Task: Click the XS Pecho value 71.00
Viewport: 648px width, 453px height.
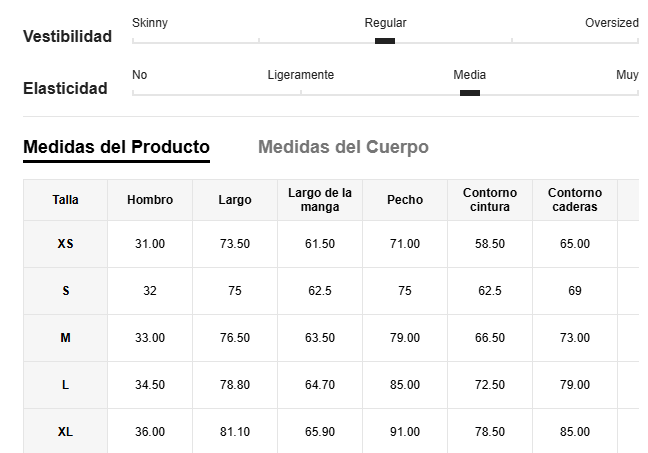Action: pos(405,244)
